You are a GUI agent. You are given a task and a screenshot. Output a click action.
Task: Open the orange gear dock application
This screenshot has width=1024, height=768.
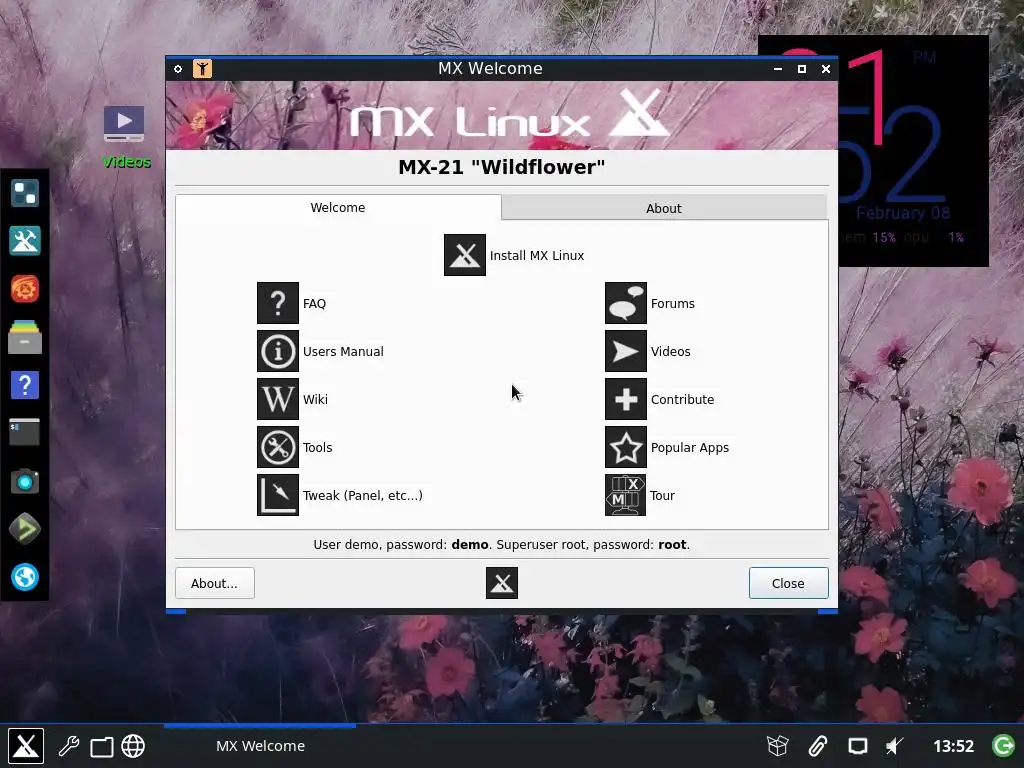click(x=25, y=289)
